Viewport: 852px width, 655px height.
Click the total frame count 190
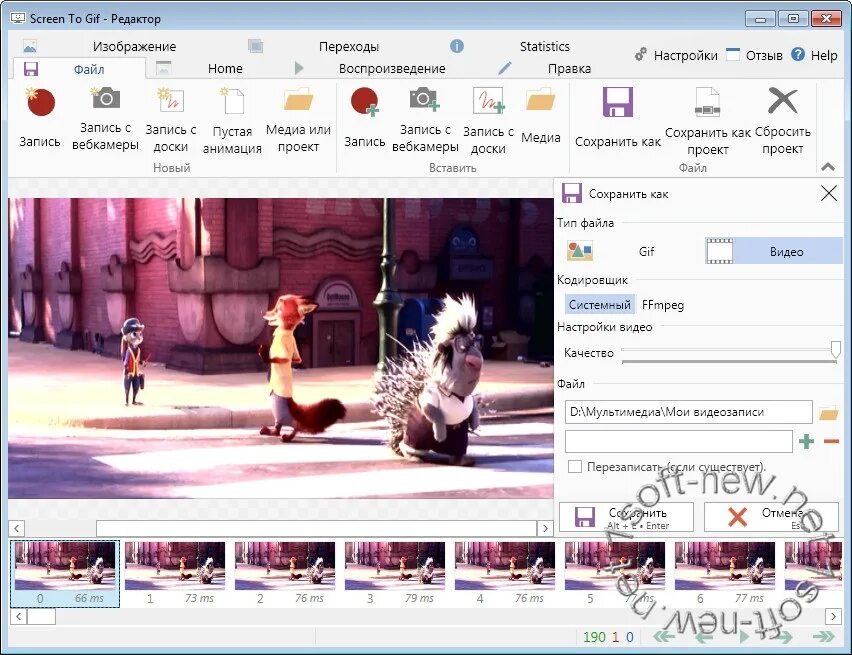pos(594,637)
